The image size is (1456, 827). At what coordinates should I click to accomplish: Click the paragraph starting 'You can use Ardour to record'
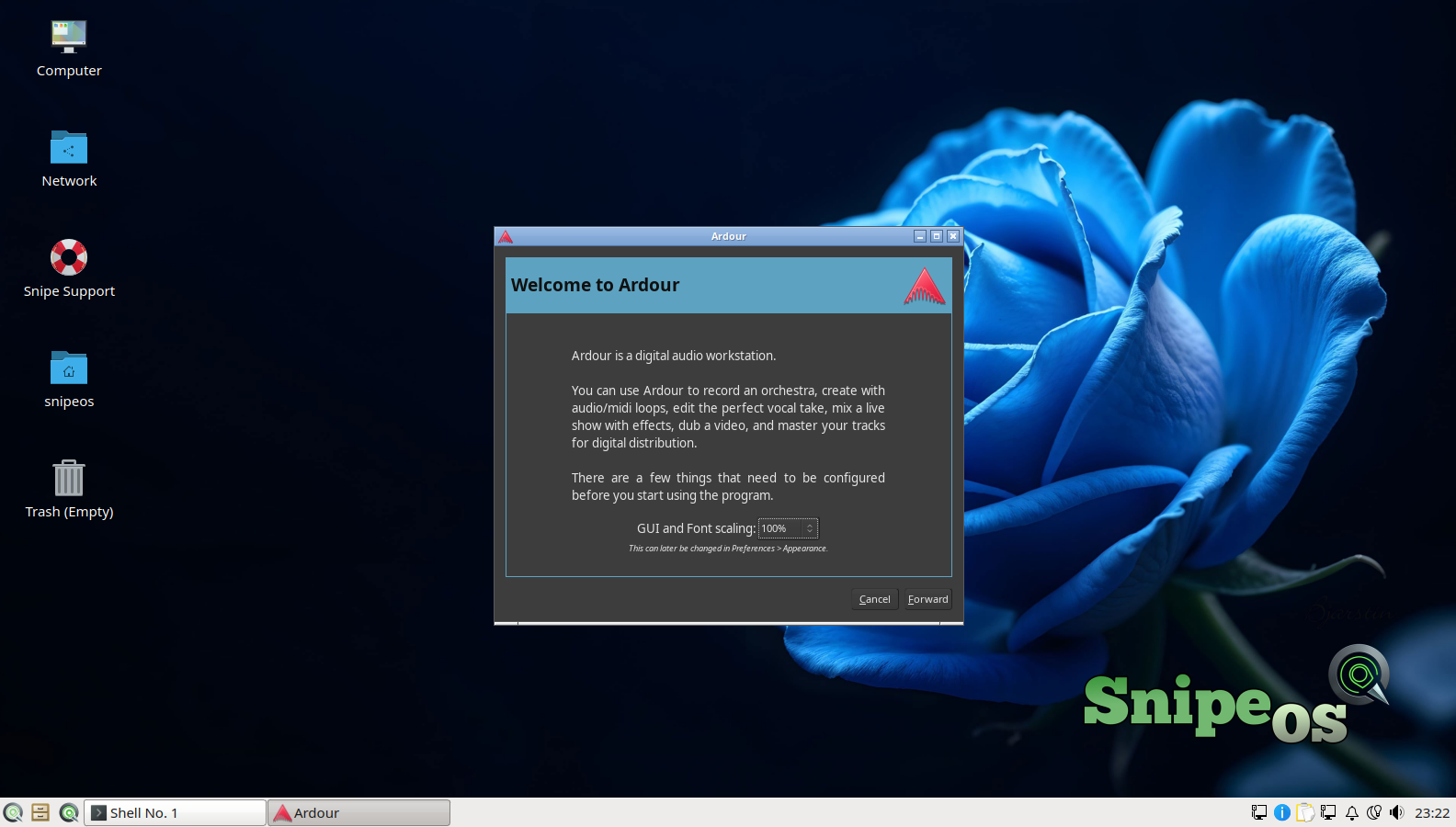(x=728, y=416)
